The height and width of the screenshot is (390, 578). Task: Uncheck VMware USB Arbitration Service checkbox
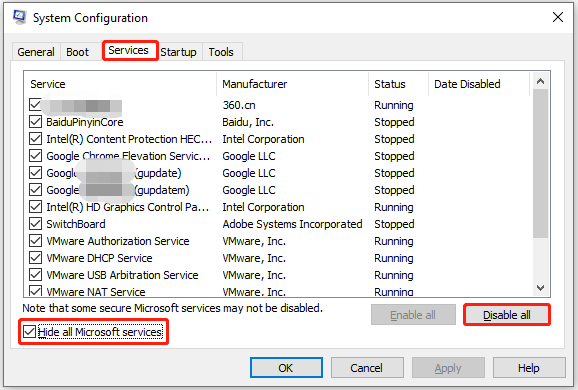tap(35, 274)
